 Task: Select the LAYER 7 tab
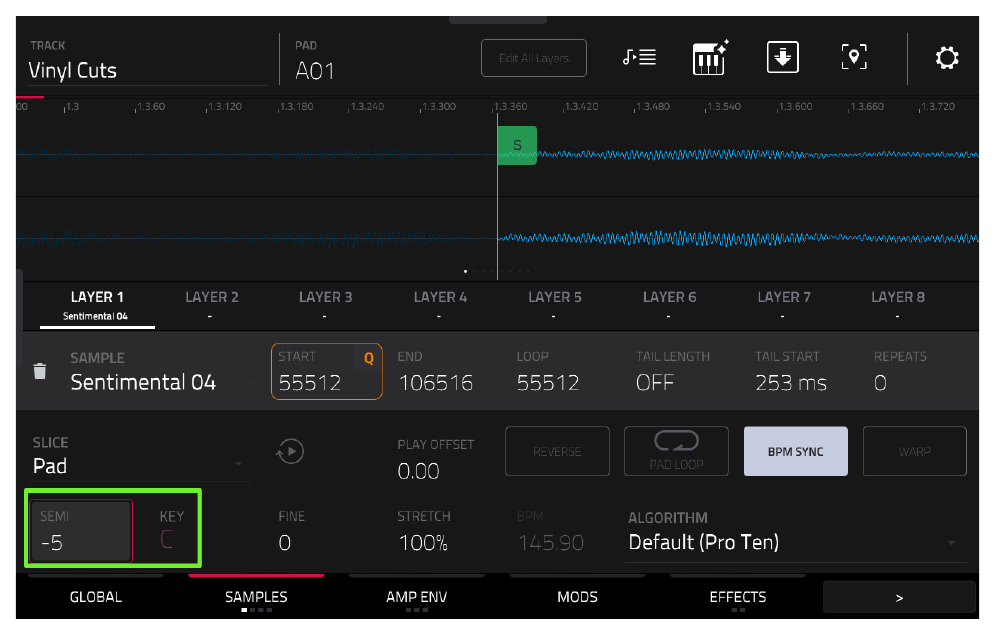(x=784, y=305)
